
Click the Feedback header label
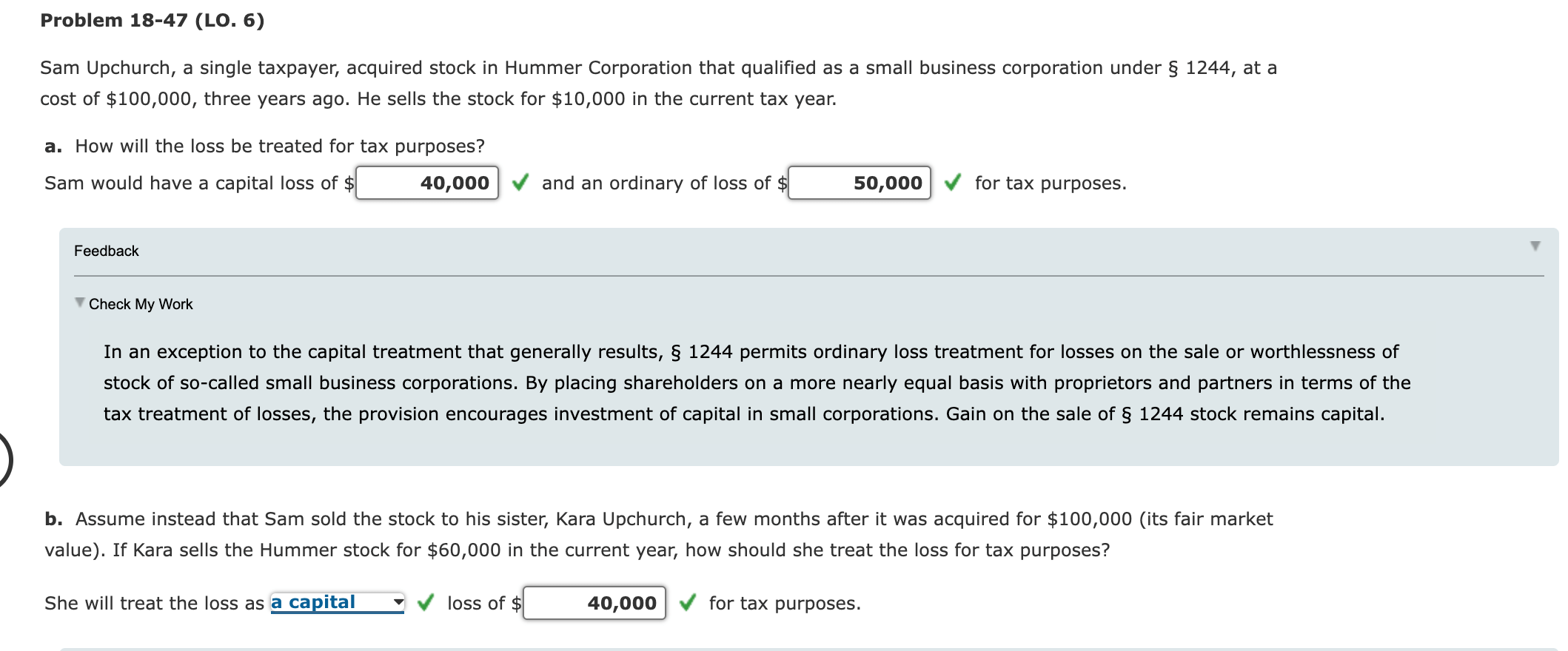(107, 251)
